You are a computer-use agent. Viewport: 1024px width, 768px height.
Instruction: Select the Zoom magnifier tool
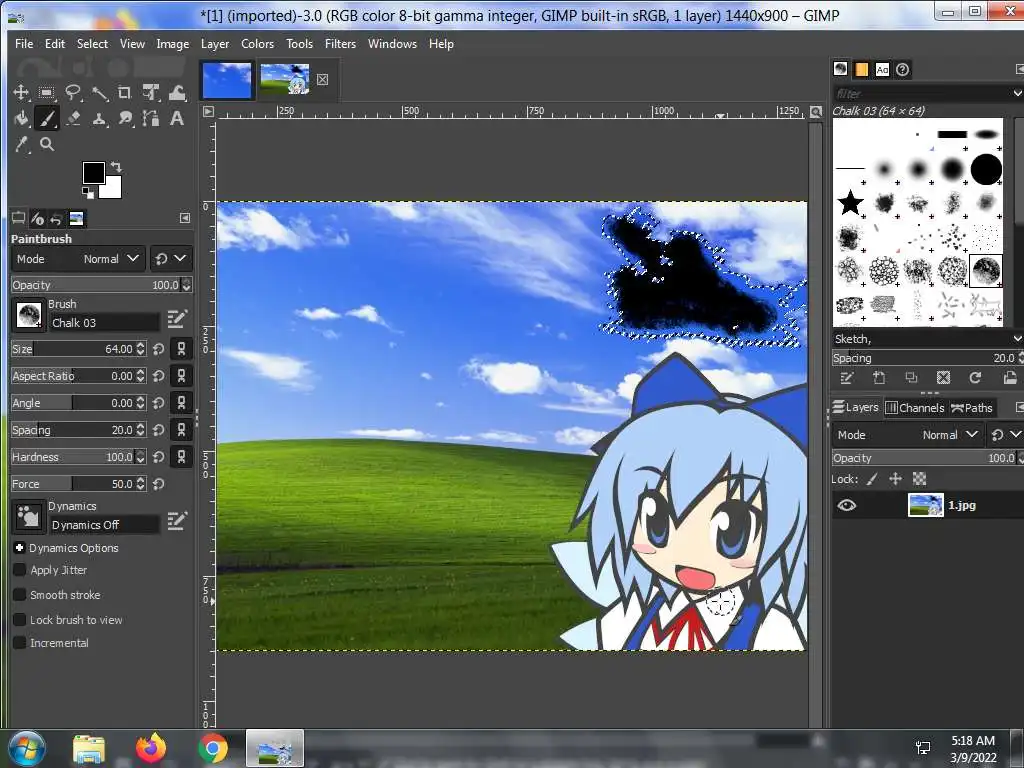point(46,144)
